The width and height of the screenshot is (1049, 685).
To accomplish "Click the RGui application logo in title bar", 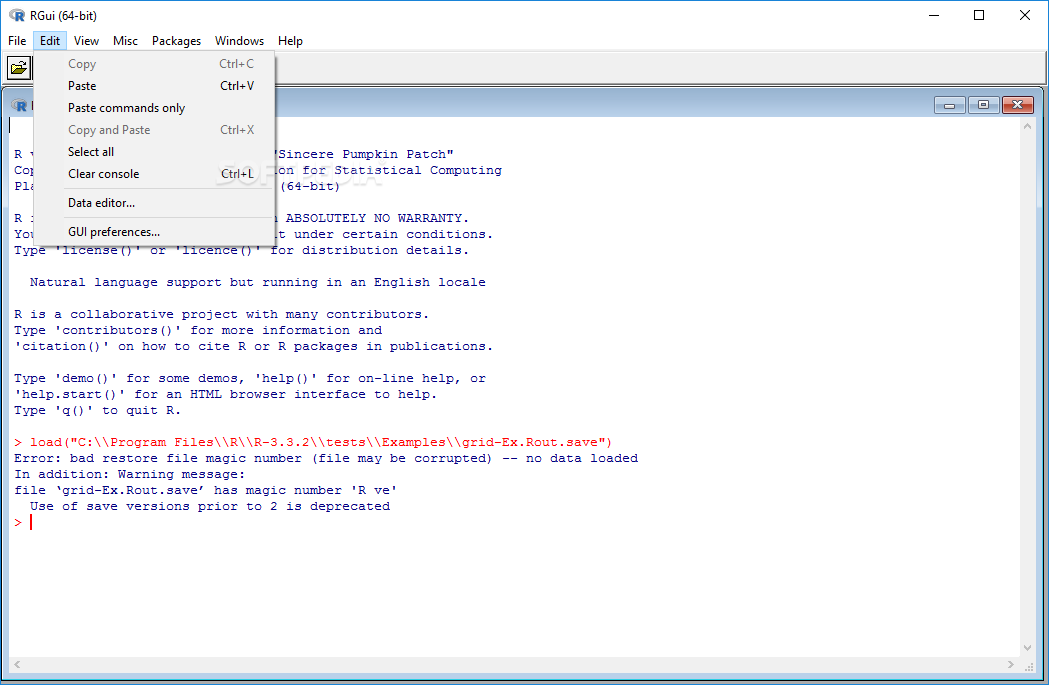I will point(17,15).
